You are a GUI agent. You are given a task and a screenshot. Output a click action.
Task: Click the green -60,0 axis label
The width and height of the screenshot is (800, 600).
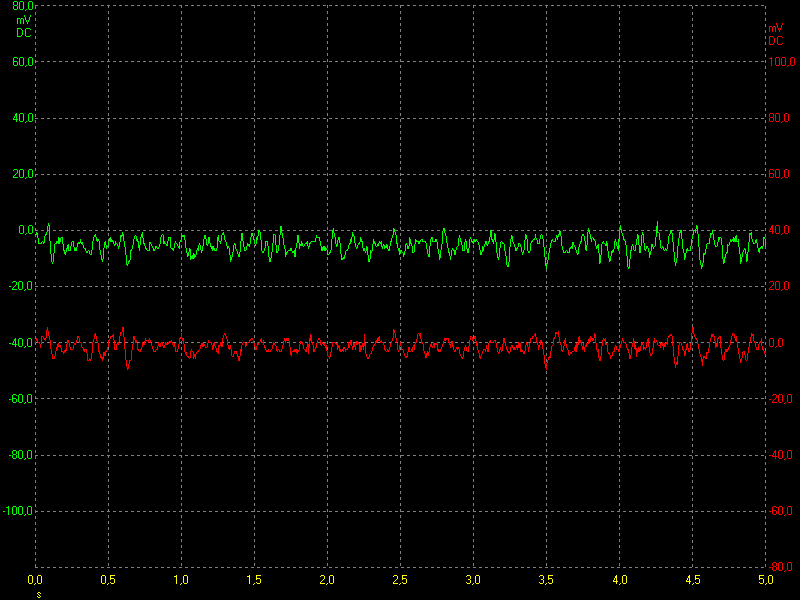(21, 398)
